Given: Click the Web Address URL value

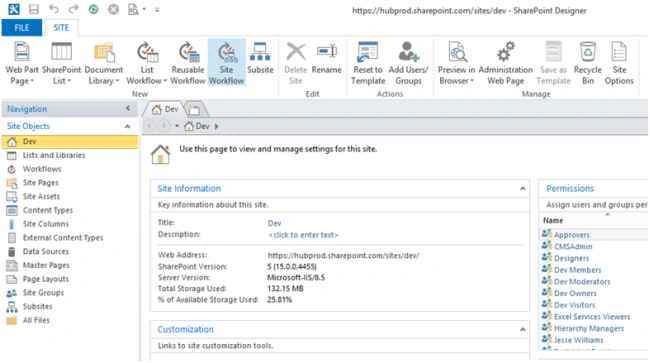Looking at the screenshot, I should (343, 256).
